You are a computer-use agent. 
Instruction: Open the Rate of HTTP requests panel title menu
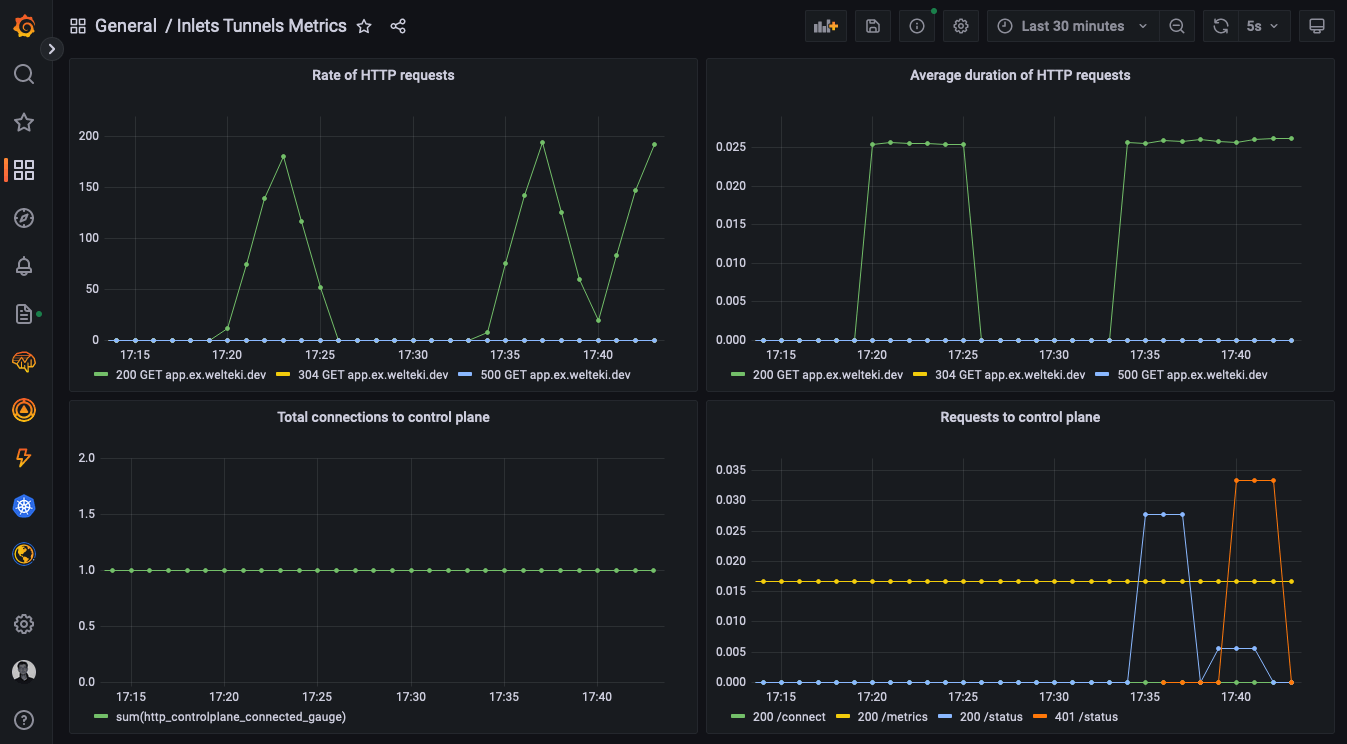pos(383,75)
